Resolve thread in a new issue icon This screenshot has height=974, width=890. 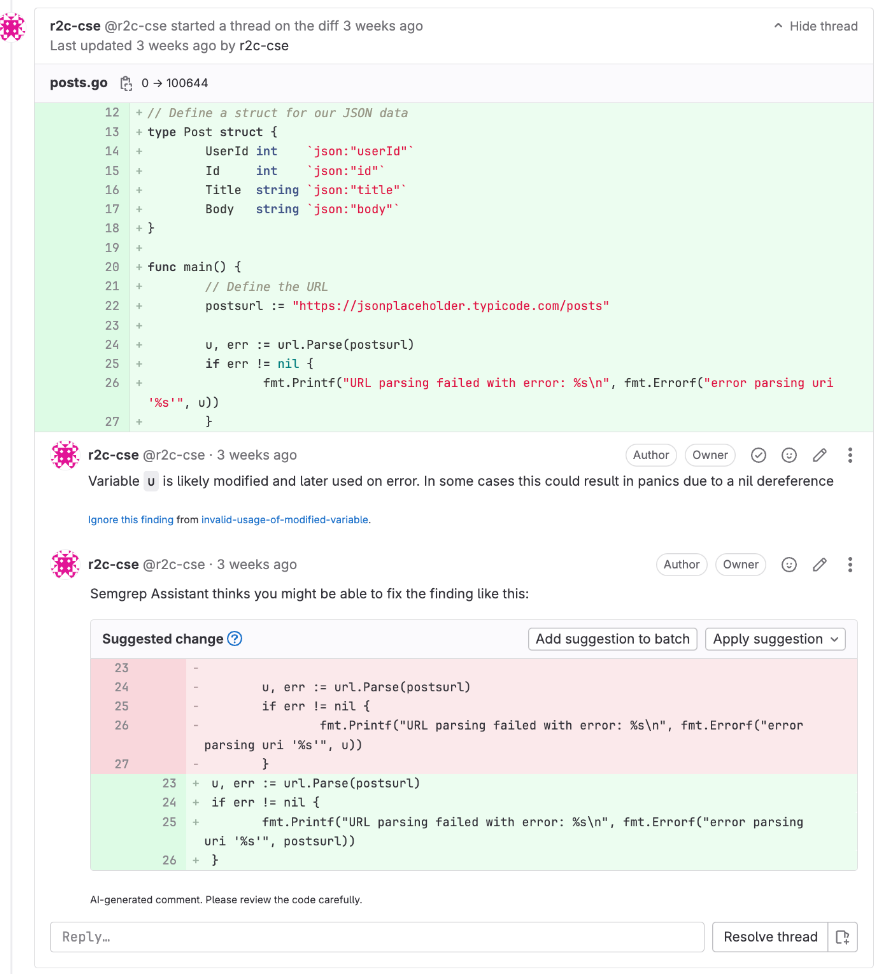pyautogui.click(x=843, y=937)
